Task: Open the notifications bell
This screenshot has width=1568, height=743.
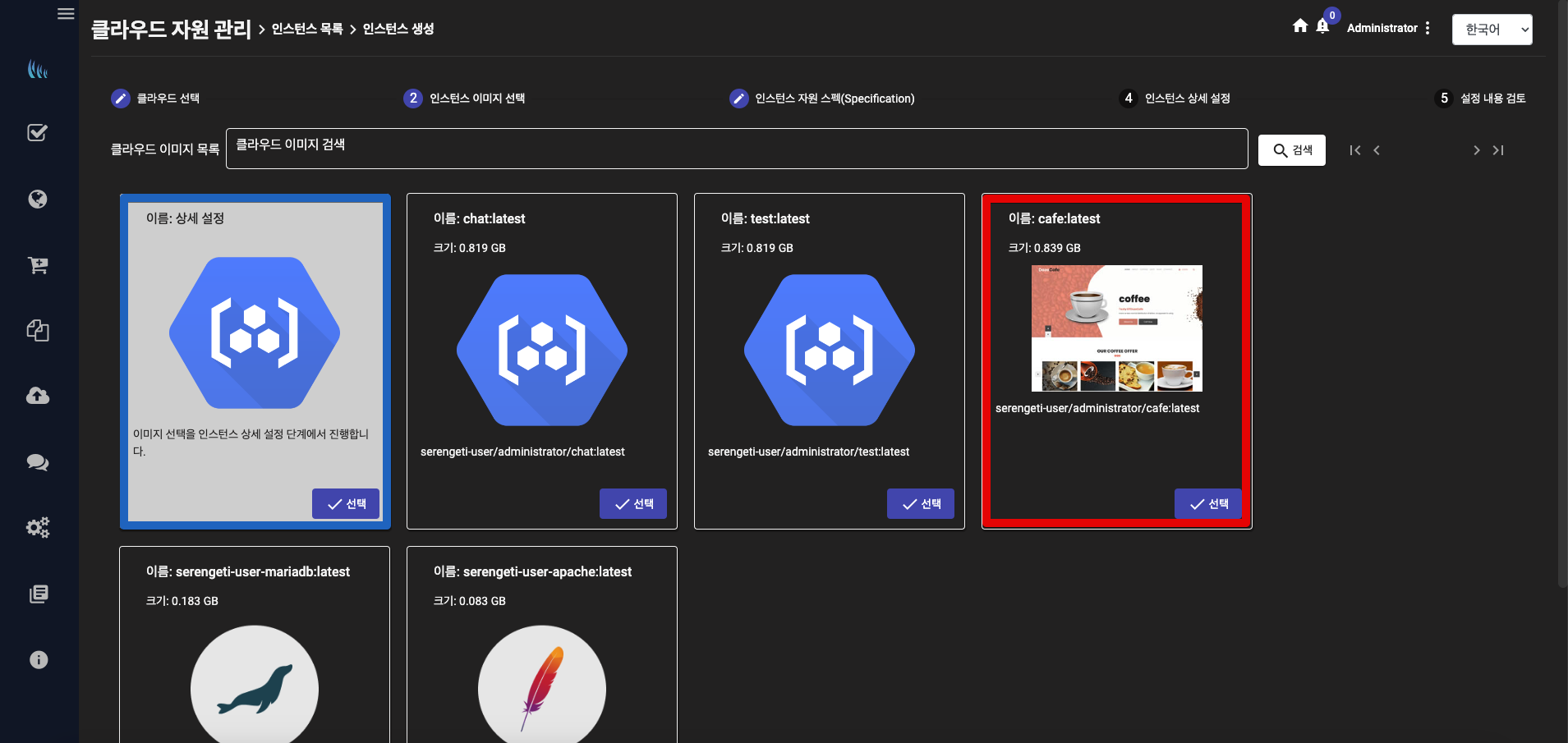Action: click(x=1322, y=26)
